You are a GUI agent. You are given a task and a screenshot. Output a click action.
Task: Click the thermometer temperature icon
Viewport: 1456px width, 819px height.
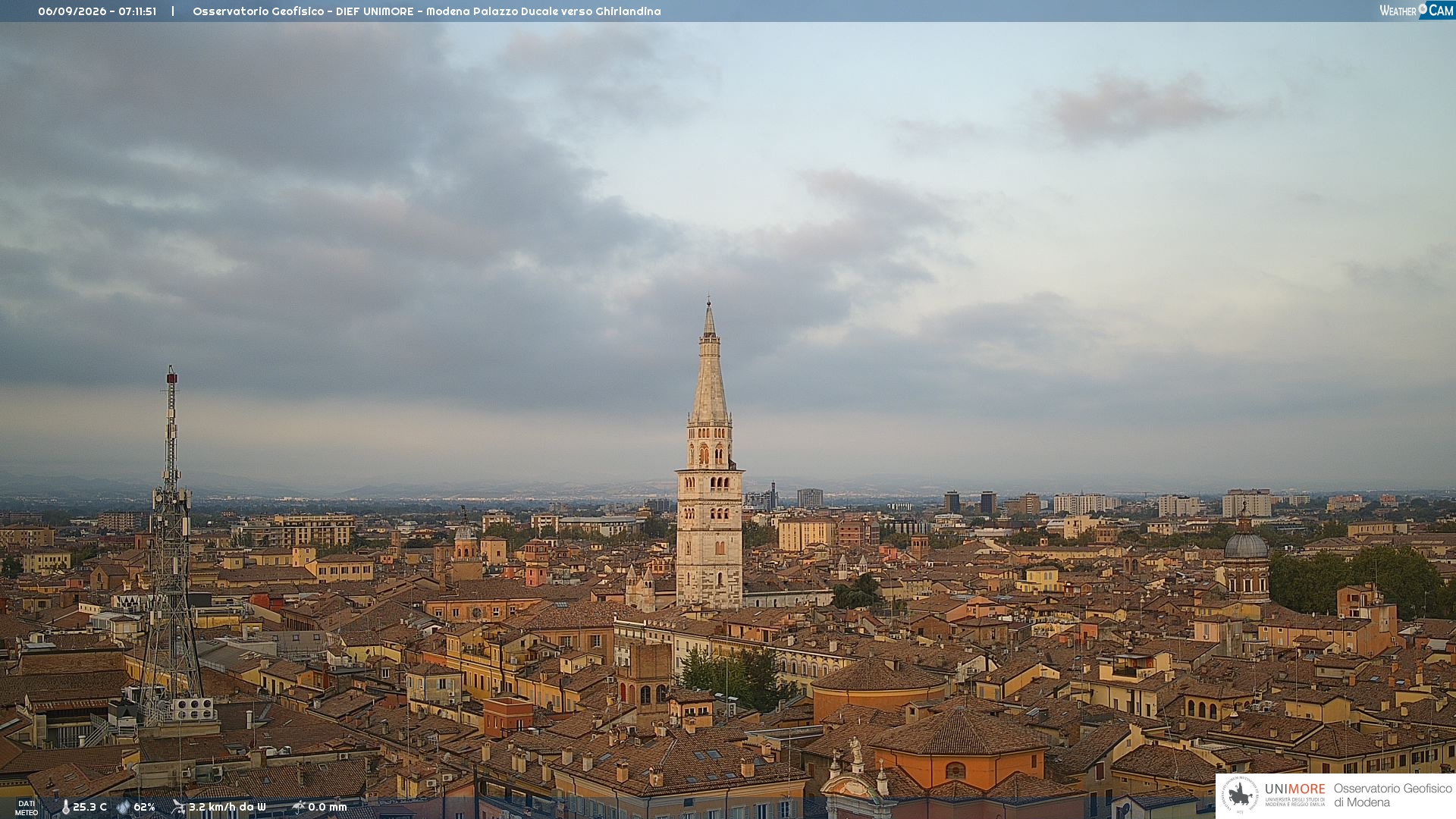(65, 807)
